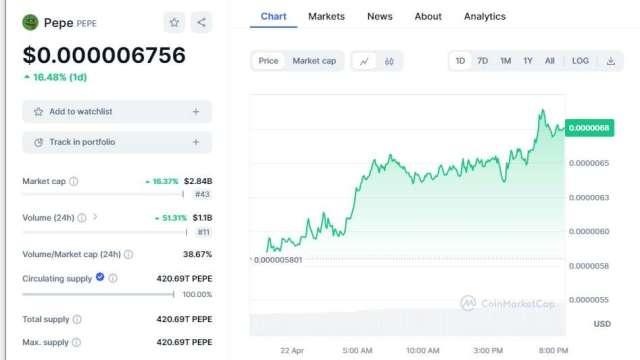Switch to line chart view icon
This screenshot has width=640, height=360.
(x=364, y=61)
